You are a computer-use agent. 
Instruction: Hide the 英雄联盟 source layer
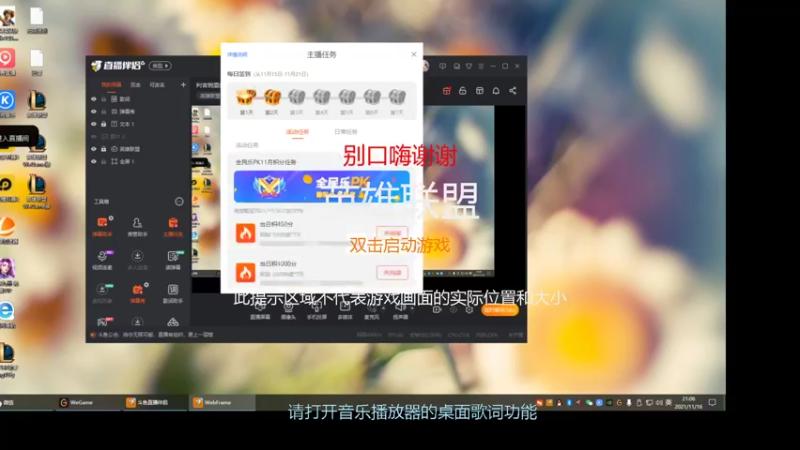click(93, 149)
